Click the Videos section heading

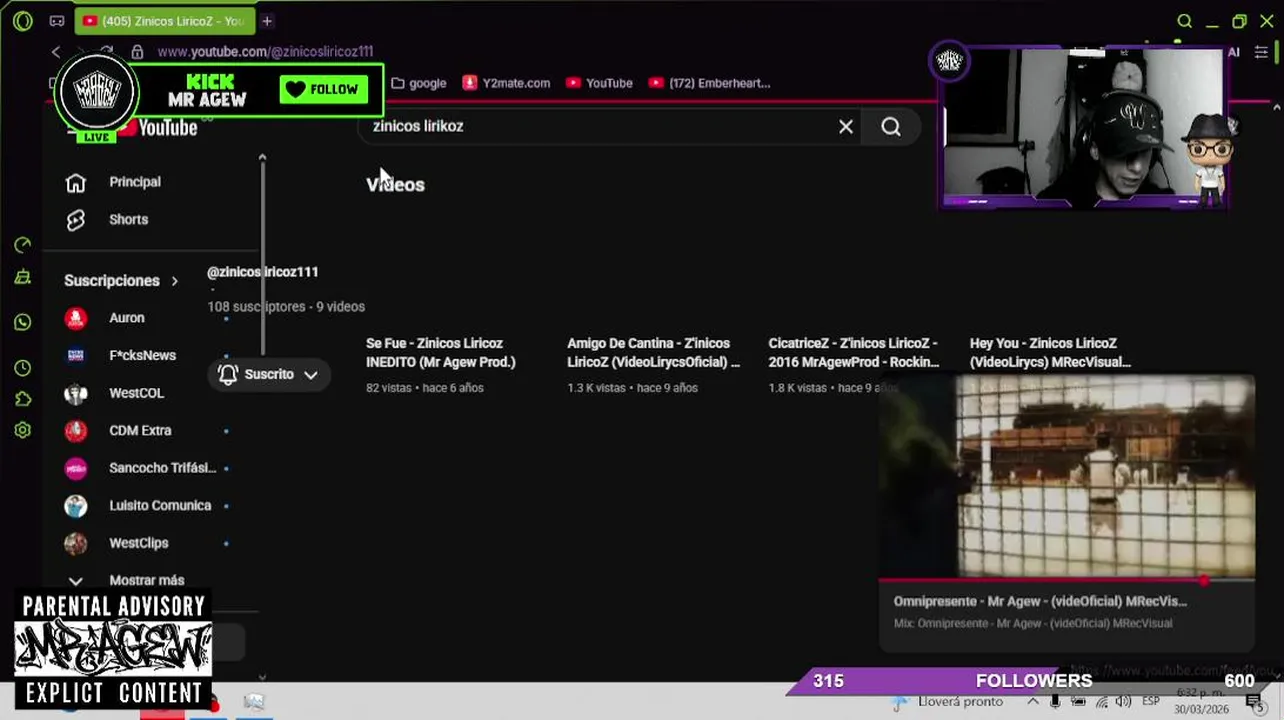(x=395, y=185)
